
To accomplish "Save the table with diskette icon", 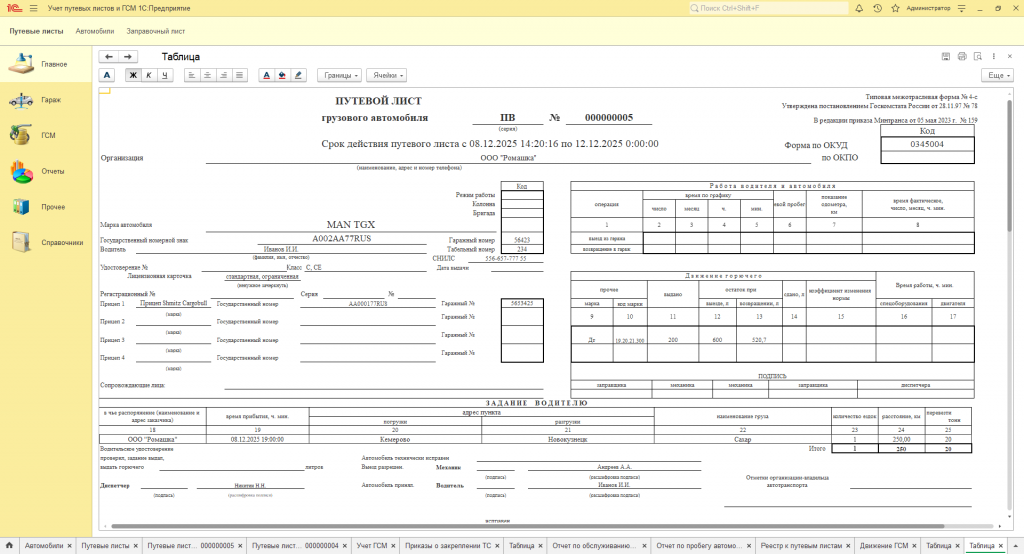I will [946, 57].
